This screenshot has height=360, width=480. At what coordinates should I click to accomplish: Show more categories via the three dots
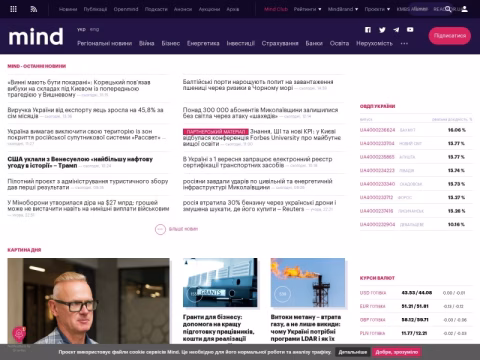(404, 44)
